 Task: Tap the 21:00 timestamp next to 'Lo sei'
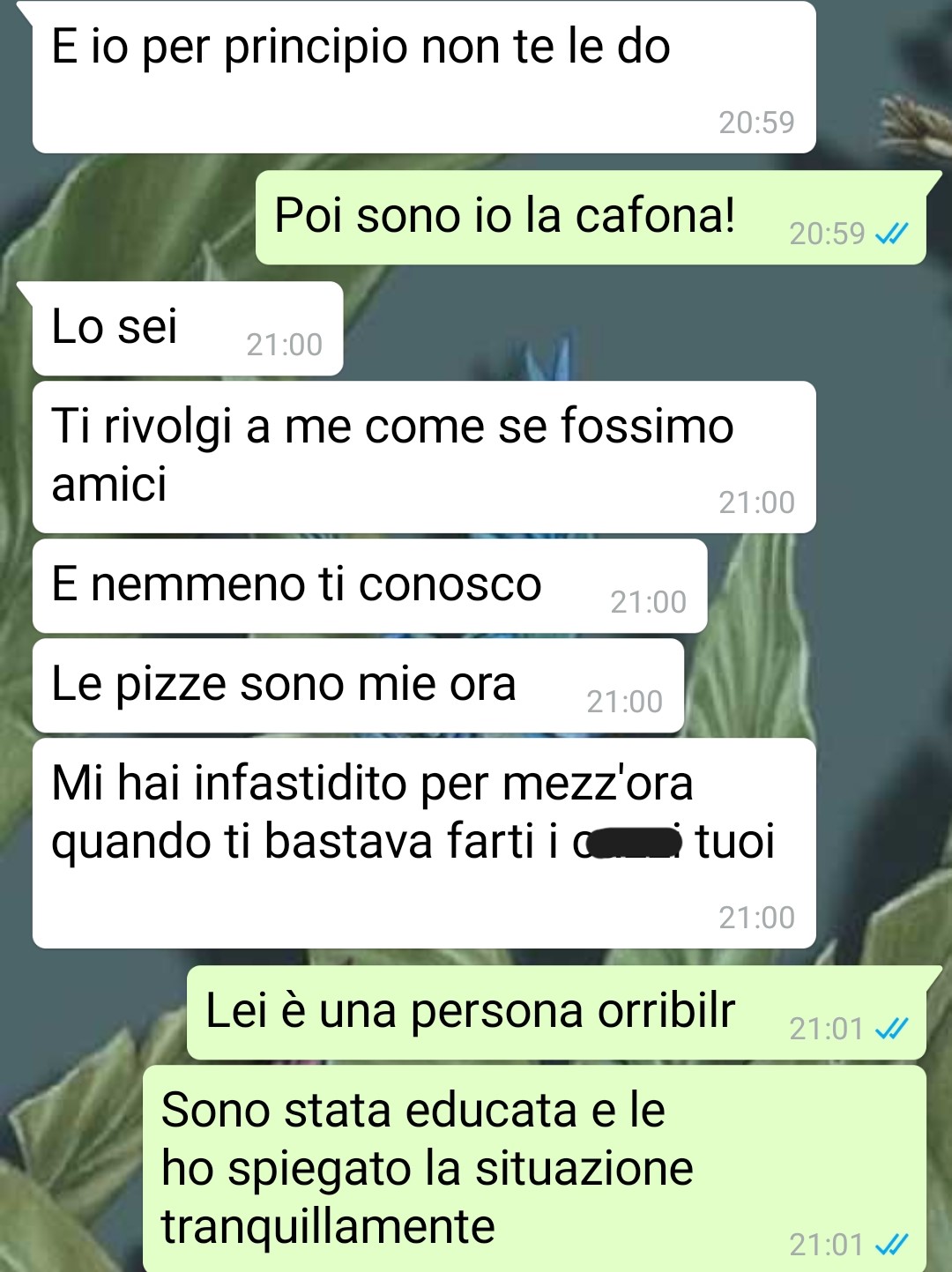(x=284, y=345)
